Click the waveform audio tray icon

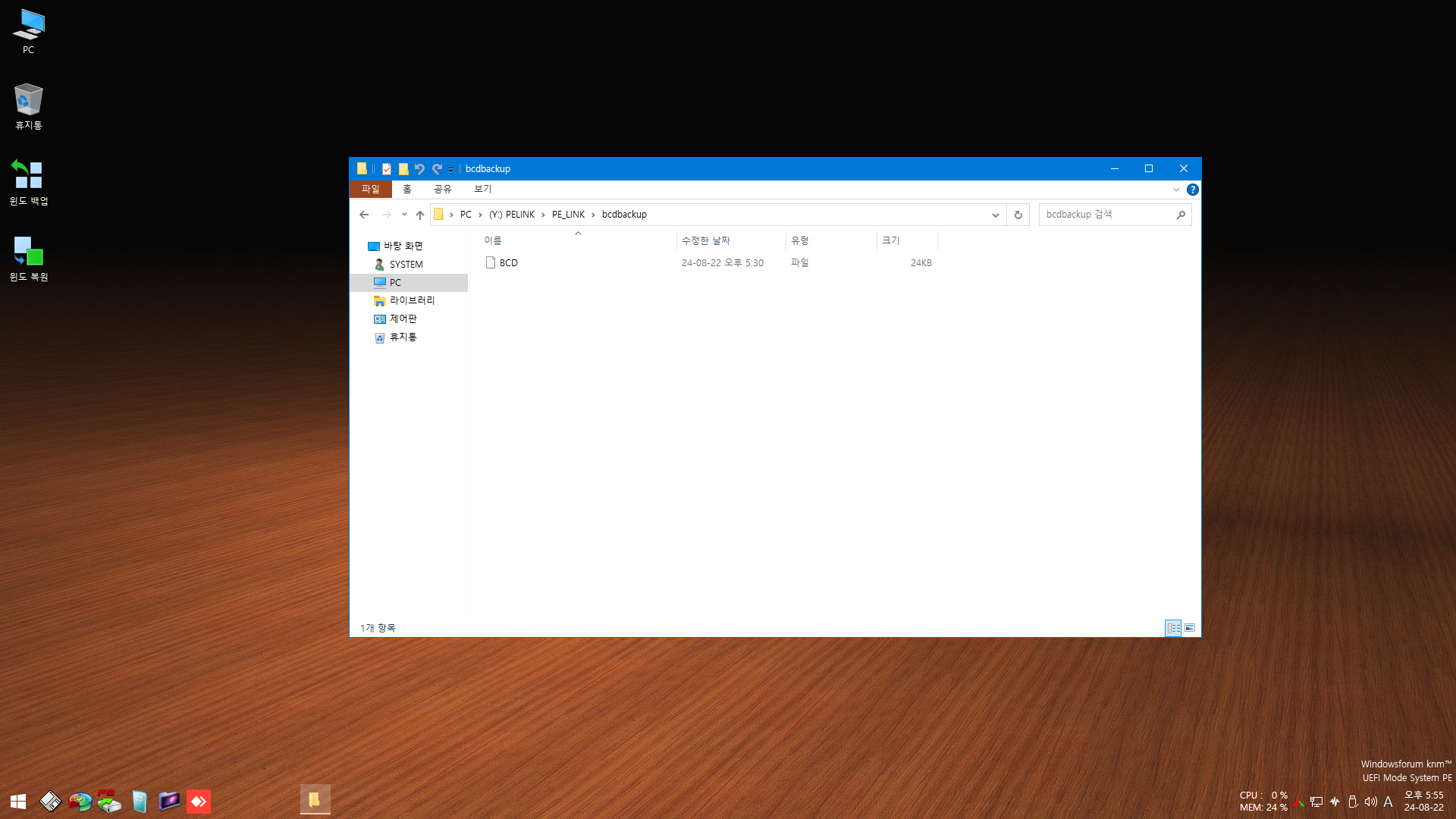coord(1335,802)
